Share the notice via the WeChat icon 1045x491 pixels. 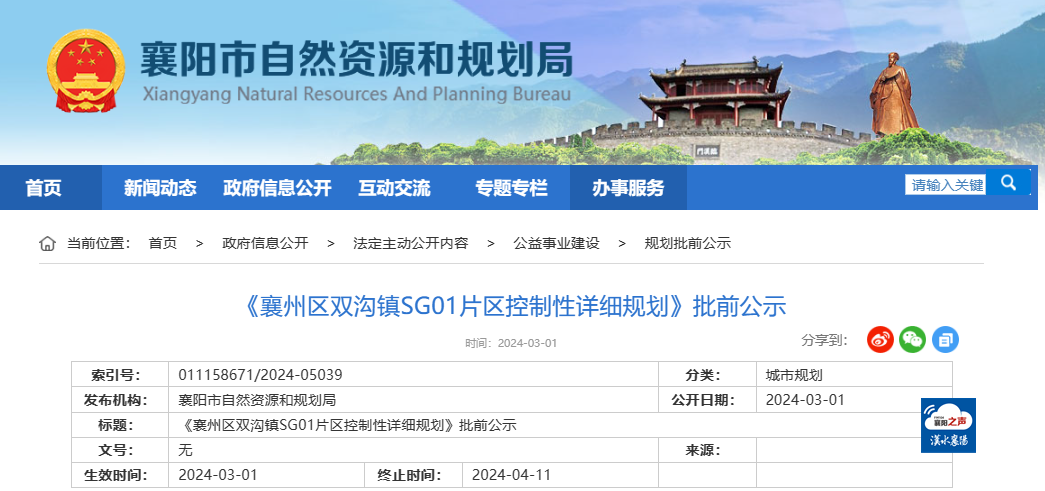[912, 340]
